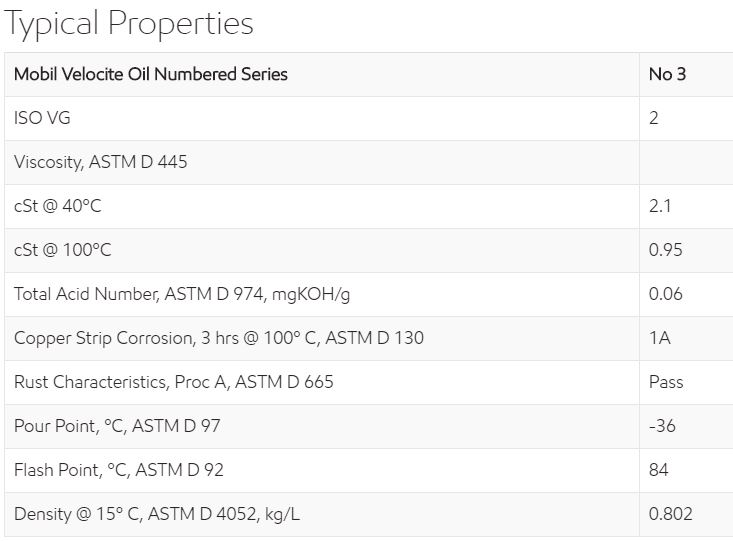Select the 0.802 density value
733x541 pixels.
pyautogui.click(x=670, y=514)
